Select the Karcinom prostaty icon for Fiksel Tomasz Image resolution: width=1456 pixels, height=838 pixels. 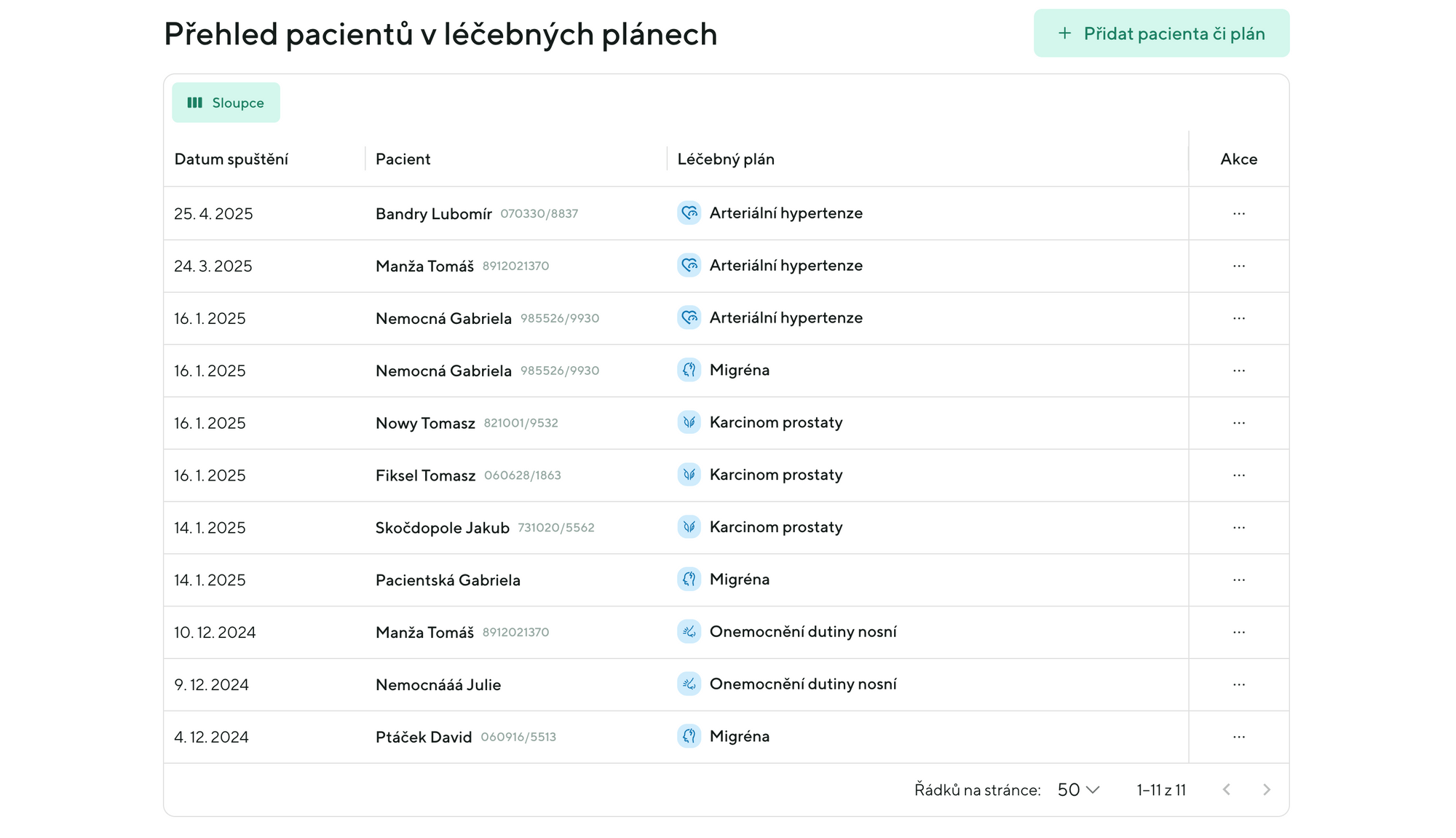point(689,475)
